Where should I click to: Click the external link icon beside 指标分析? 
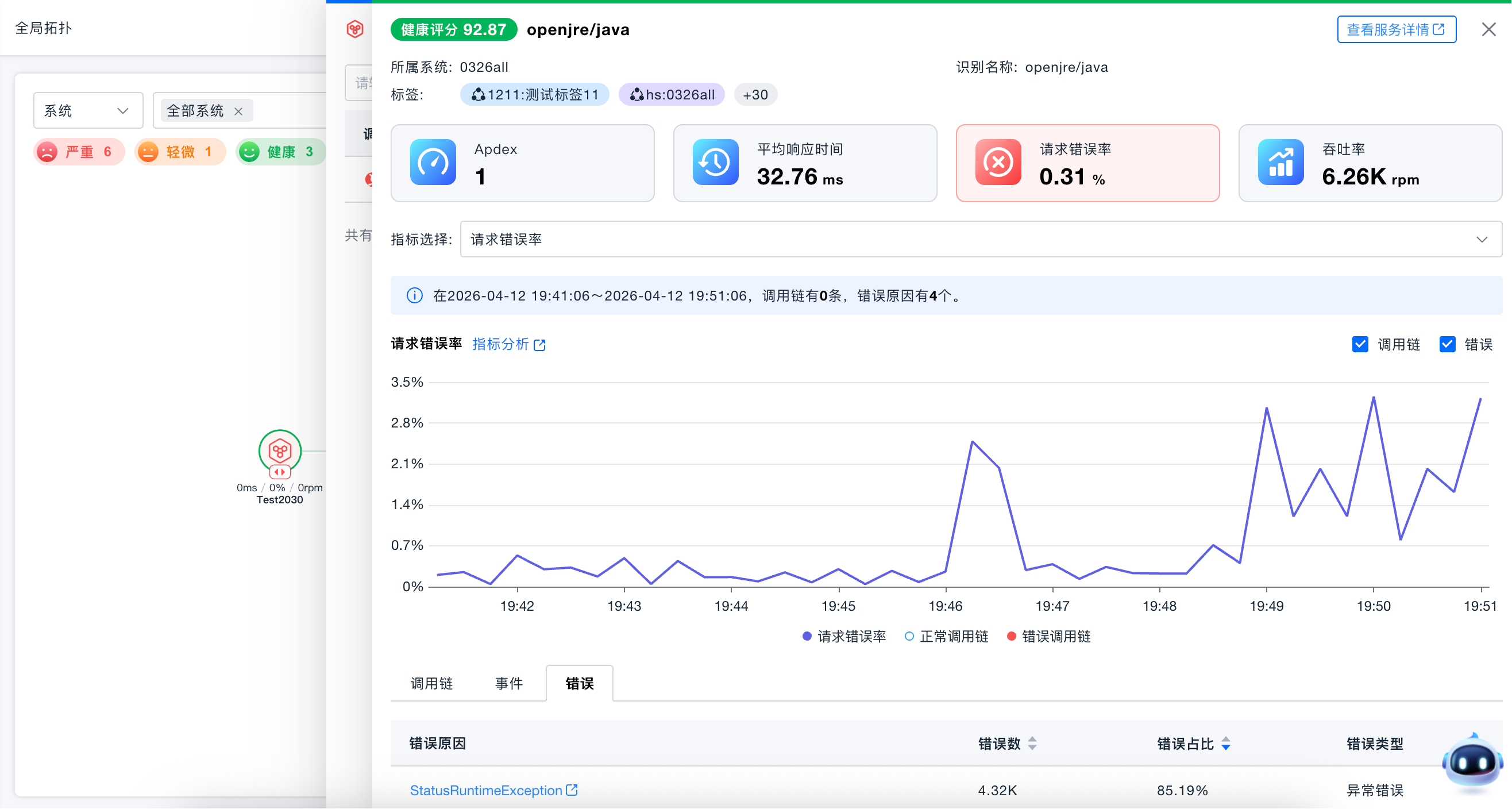coord(539,345)
